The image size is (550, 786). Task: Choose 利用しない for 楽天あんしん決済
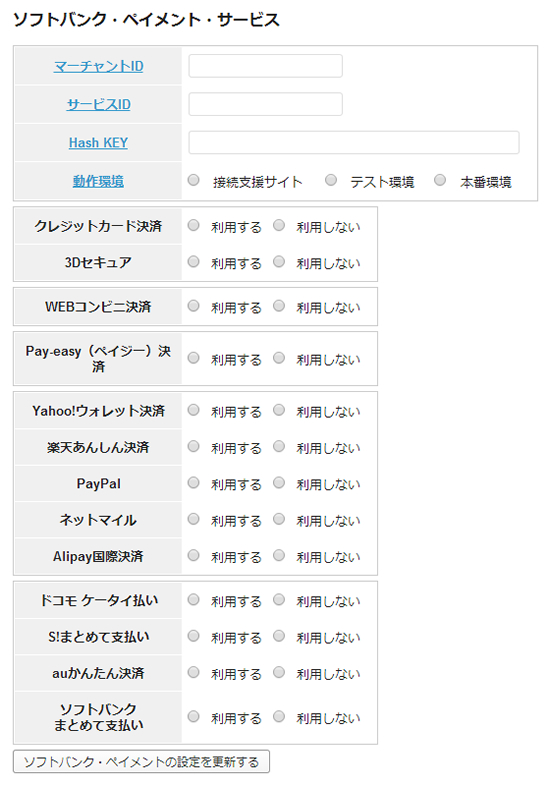(x=279, y=446)
